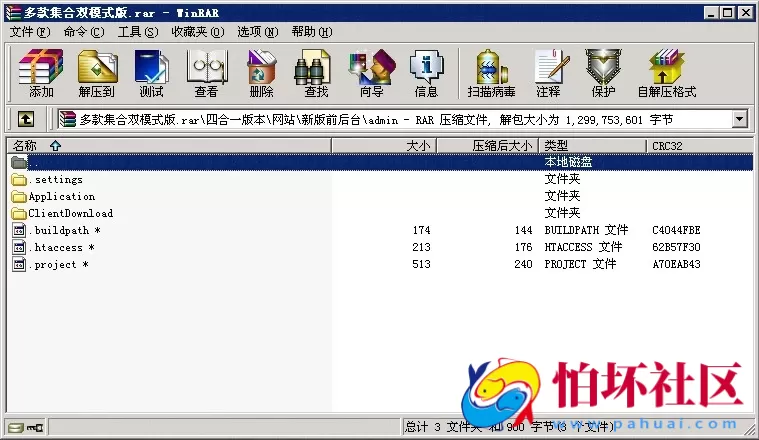Click the PROJECT 文件 type cell
The image size is (759, 440).
tap(580, 264)
